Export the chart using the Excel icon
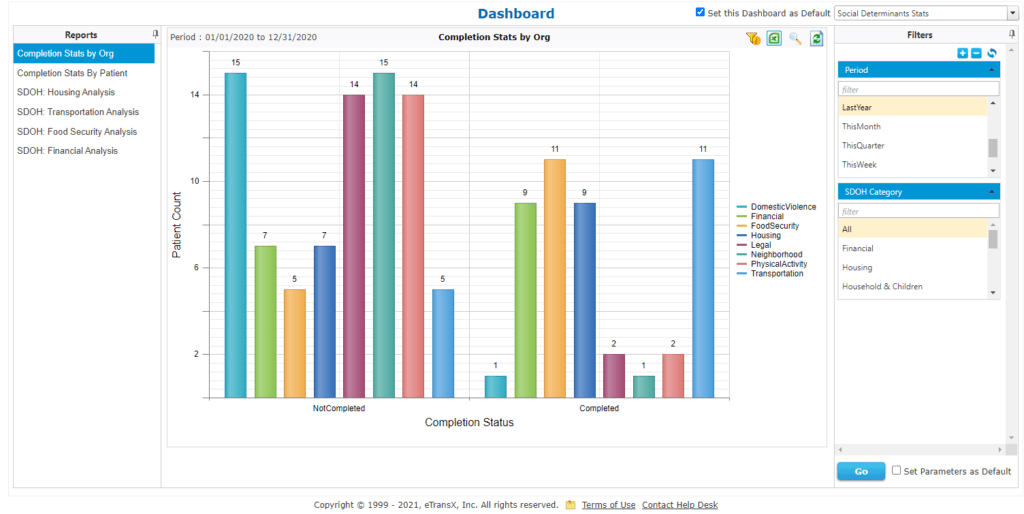The width and height of the screenshot is (1024, 514). point(774,38)
